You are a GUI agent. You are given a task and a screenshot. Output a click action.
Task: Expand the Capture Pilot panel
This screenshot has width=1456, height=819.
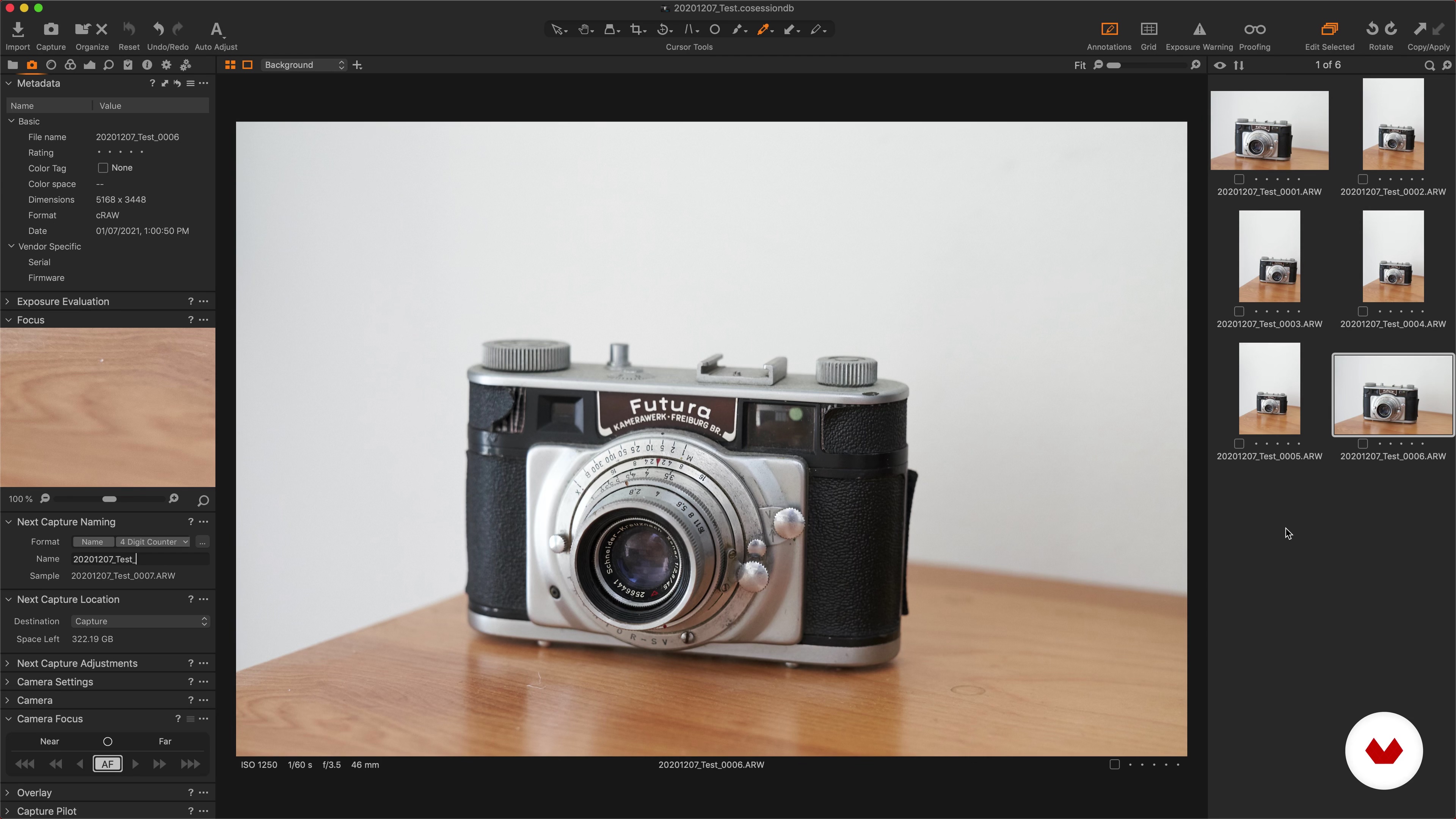7,812
